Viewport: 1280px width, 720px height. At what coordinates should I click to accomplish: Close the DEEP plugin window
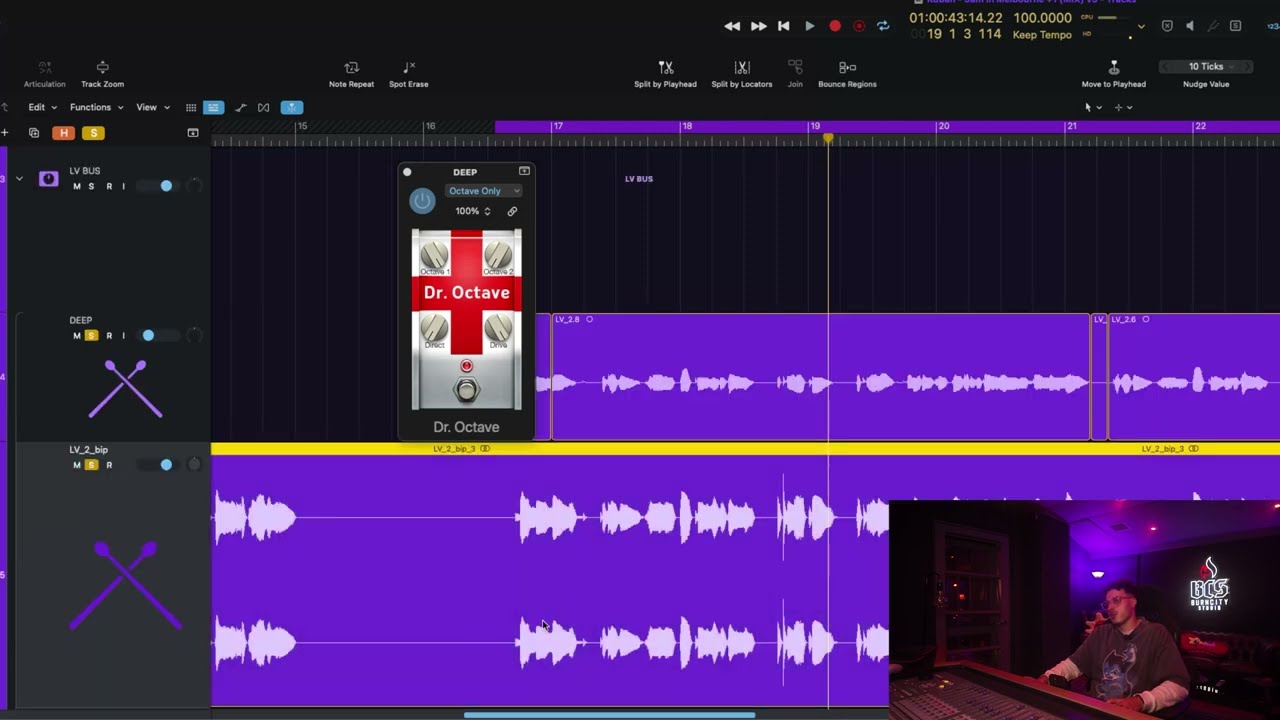407,172
